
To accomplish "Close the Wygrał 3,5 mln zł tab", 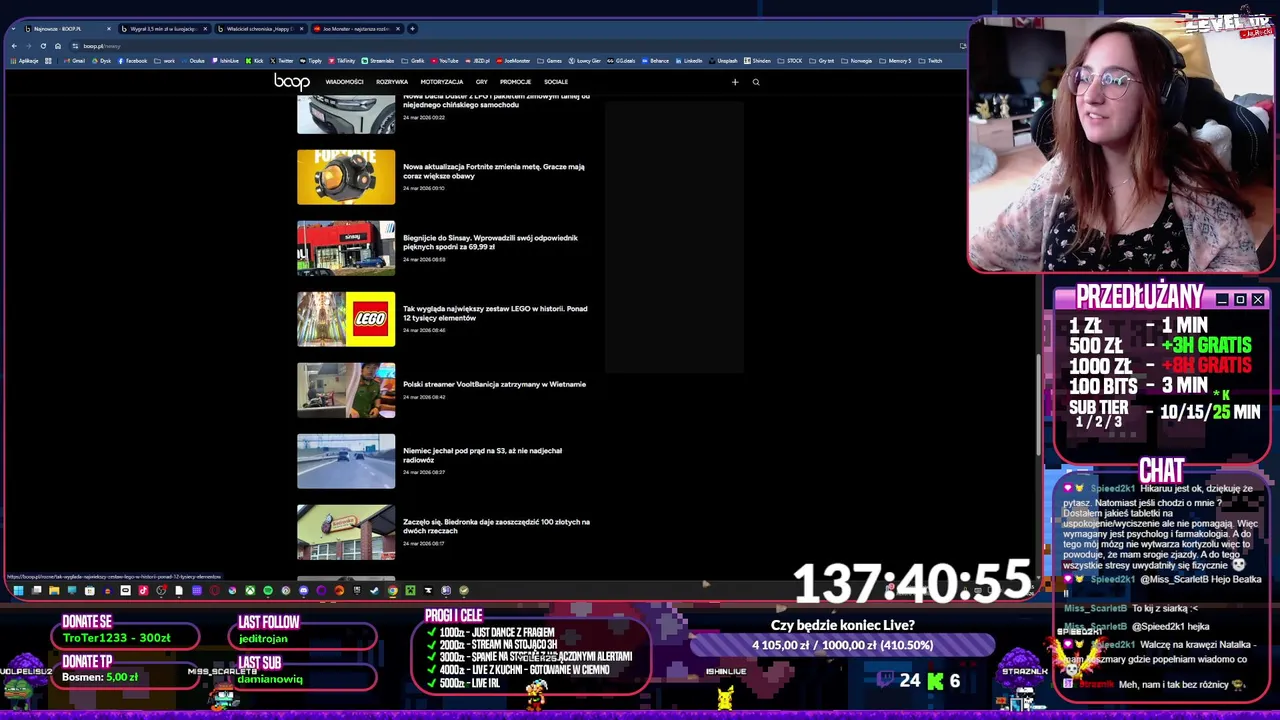I will point(205,28).
